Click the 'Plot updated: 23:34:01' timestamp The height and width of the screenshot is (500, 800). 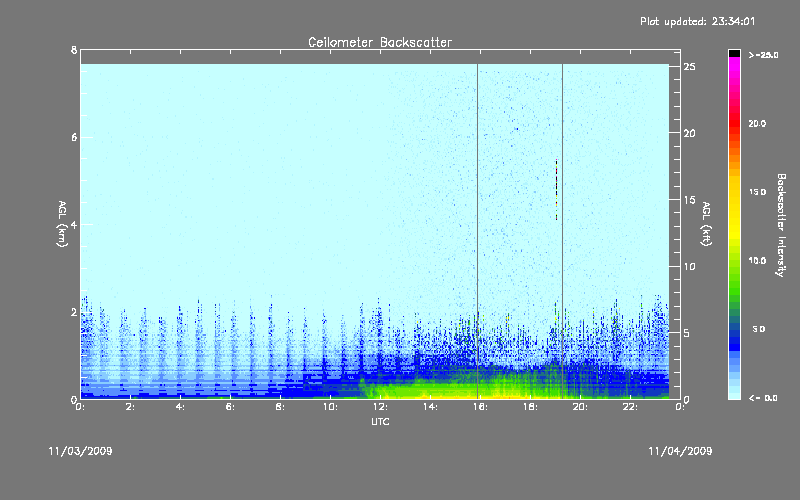point(697,21)
